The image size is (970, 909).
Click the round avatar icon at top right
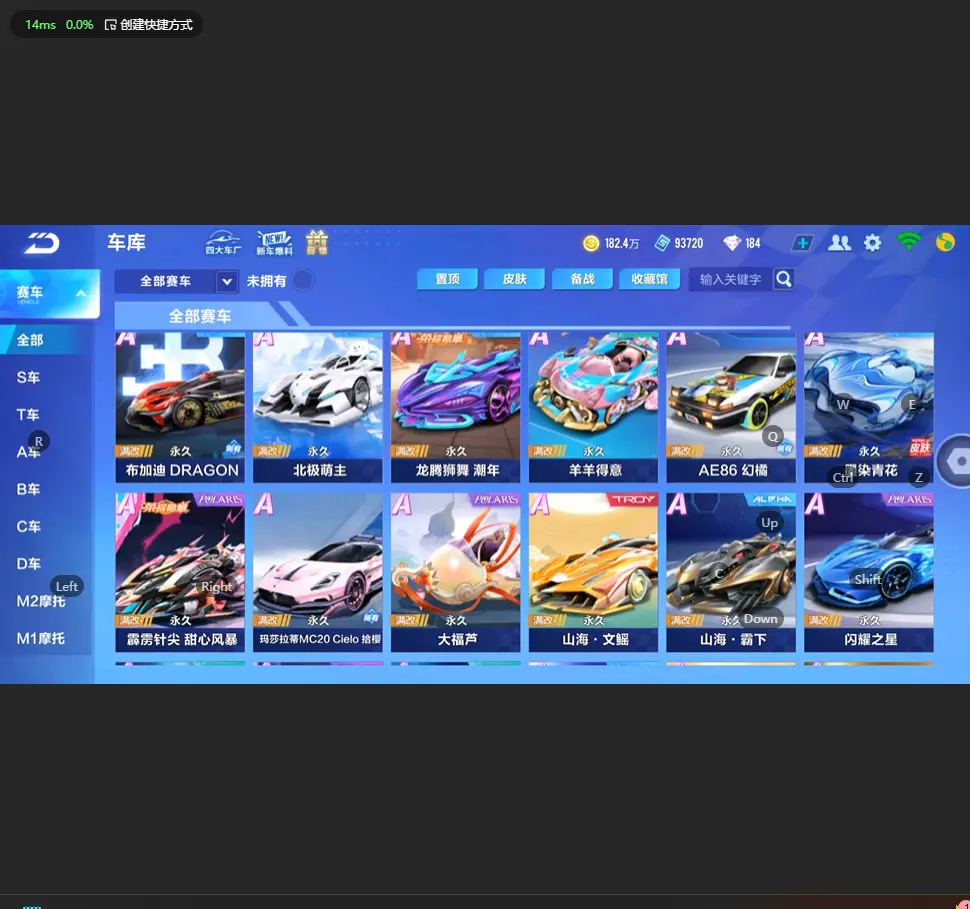[x=945, y=242]
